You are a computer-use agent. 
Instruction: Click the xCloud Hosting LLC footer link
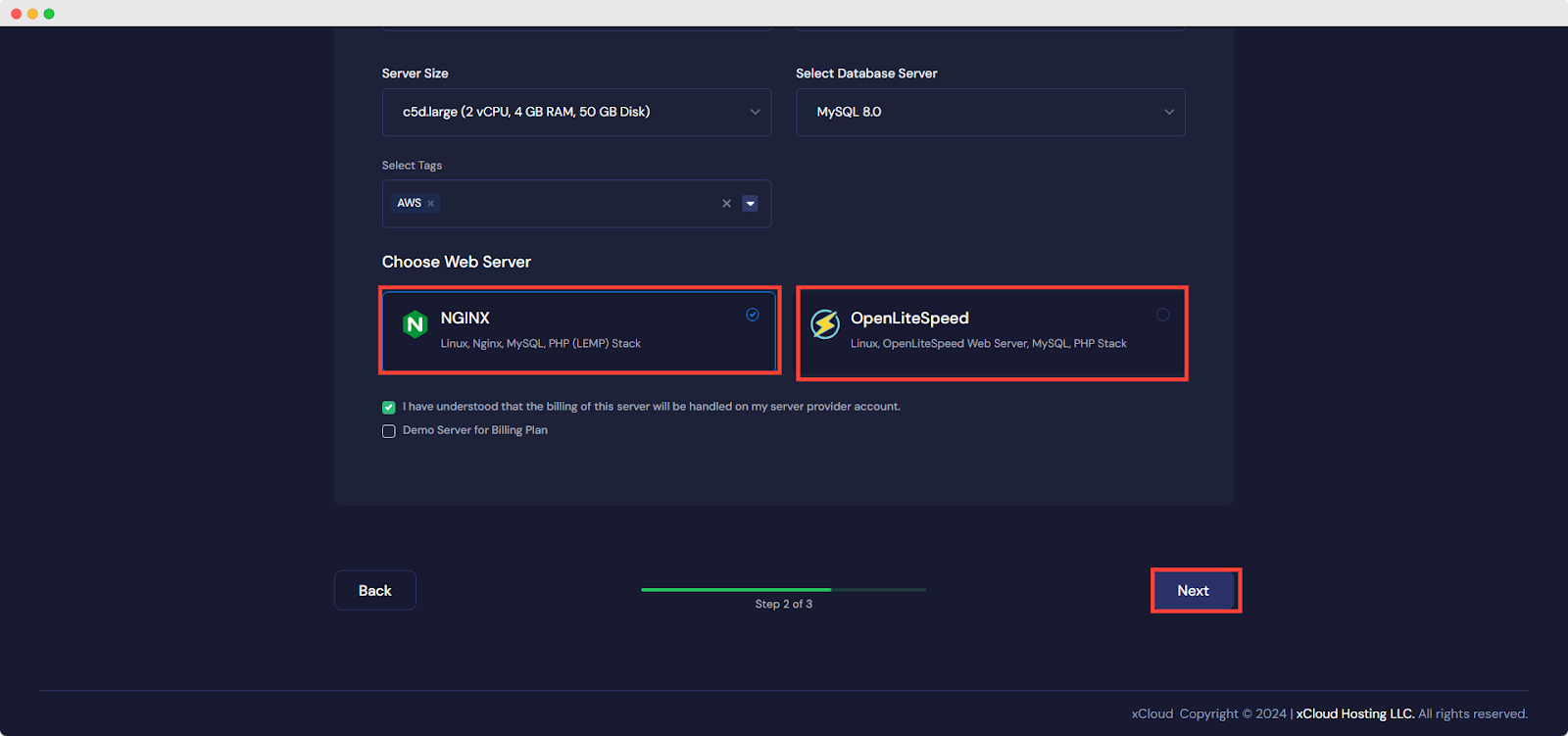pos(1354,713)
